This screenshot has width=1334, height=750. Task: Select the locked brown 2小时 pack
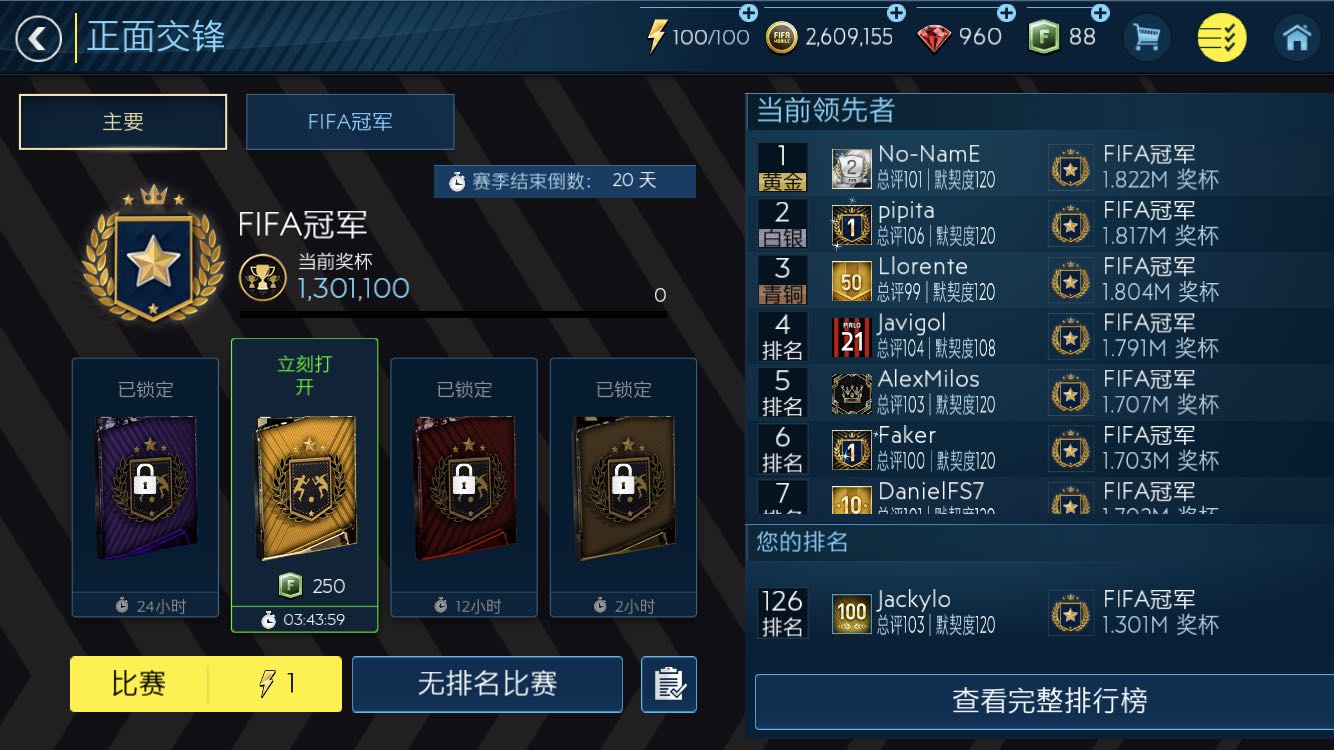(624, 488)
